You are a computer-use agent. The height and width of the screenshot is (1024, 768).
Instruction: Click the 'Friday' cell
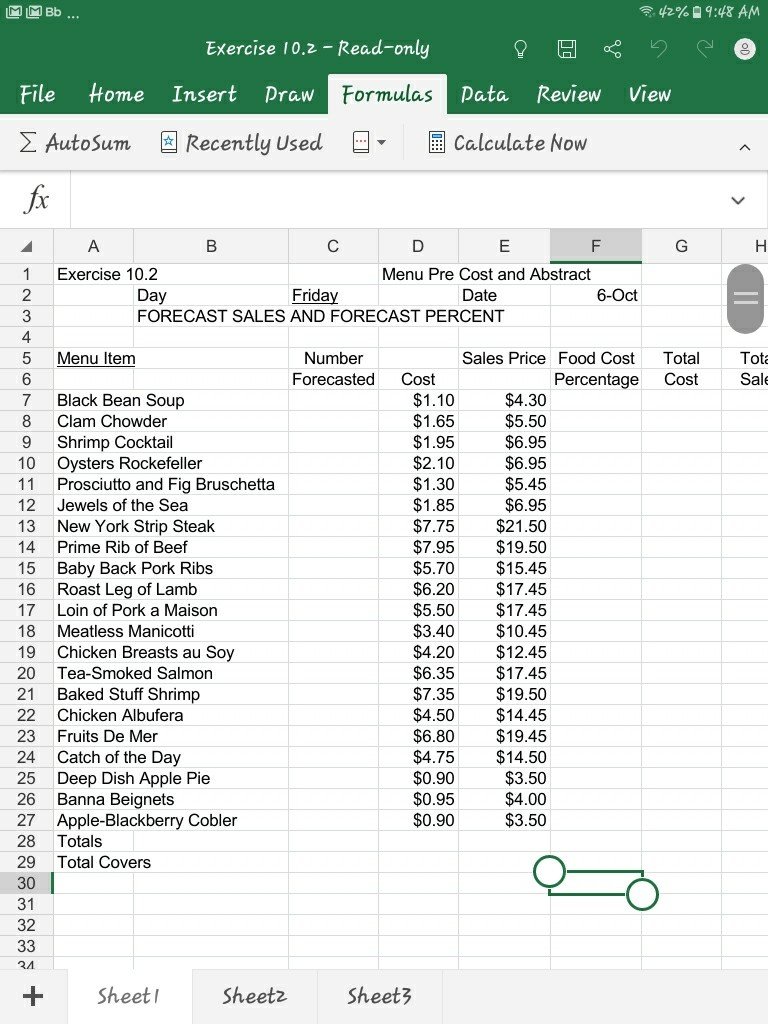[333, 295]
